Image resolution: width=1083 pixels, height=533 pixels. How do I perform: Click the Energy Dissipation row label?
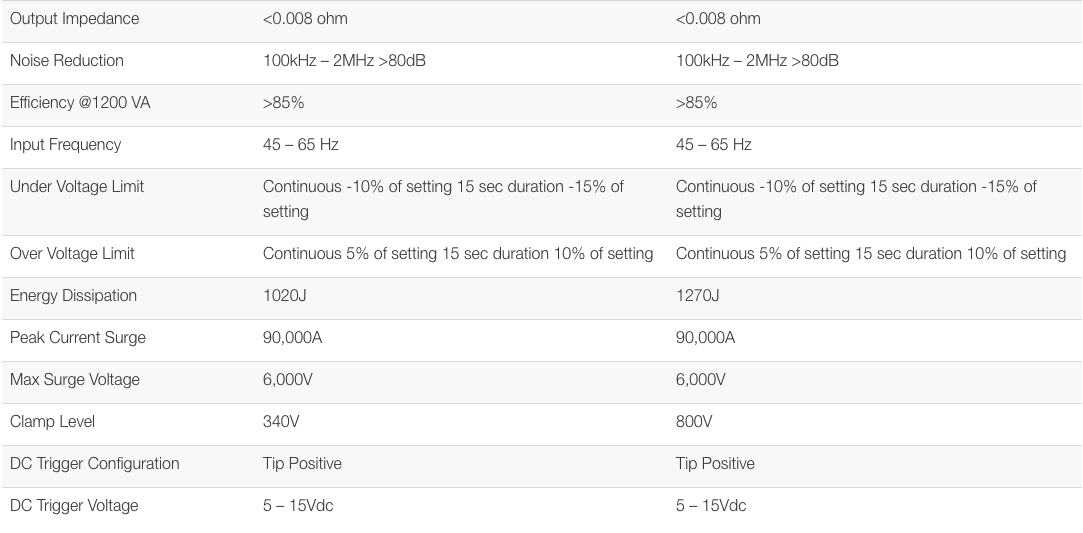pyautogui.click(x=73, y=296)
